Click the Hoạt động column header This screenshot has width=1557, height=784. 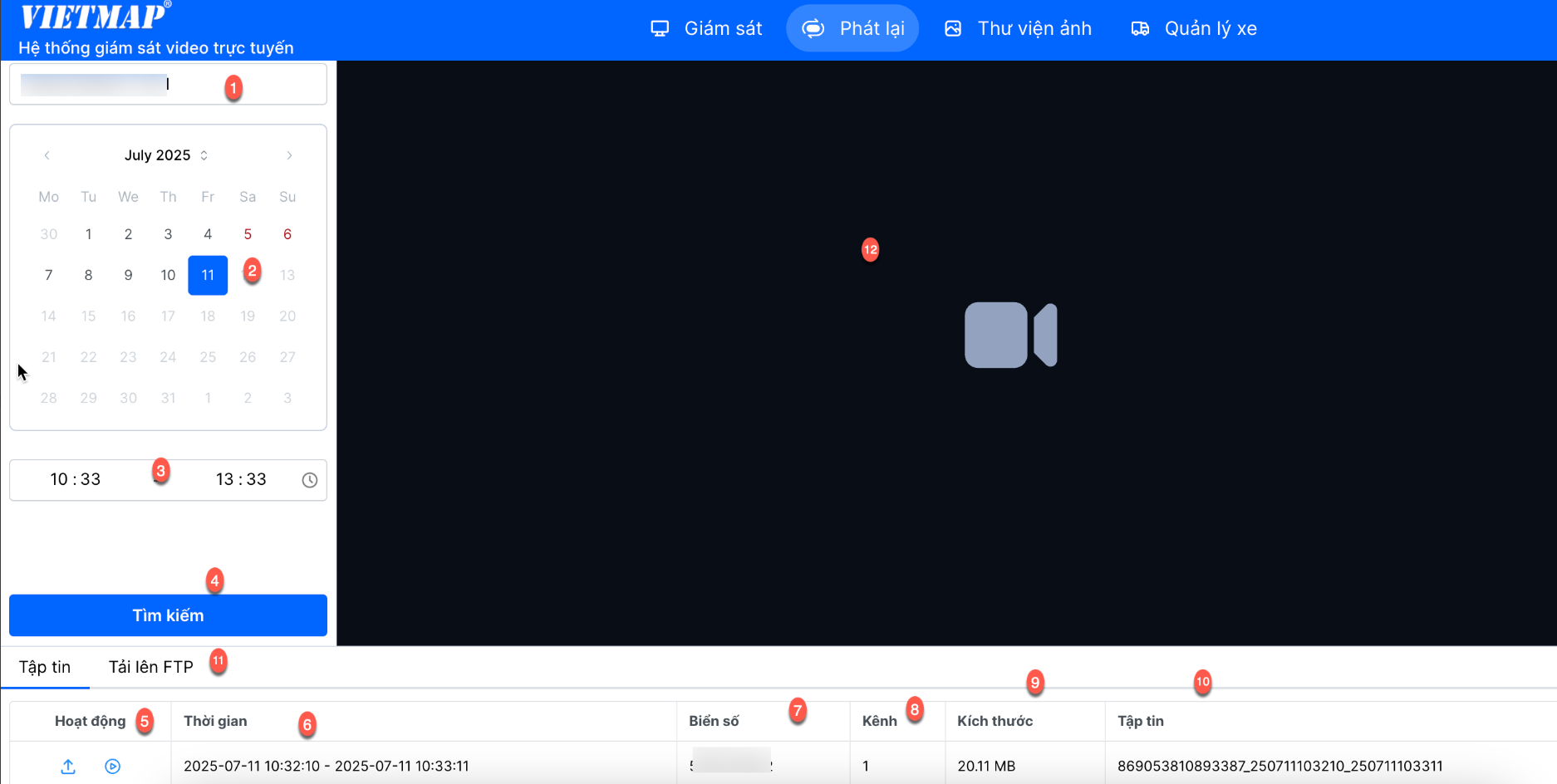pos(90,721)
